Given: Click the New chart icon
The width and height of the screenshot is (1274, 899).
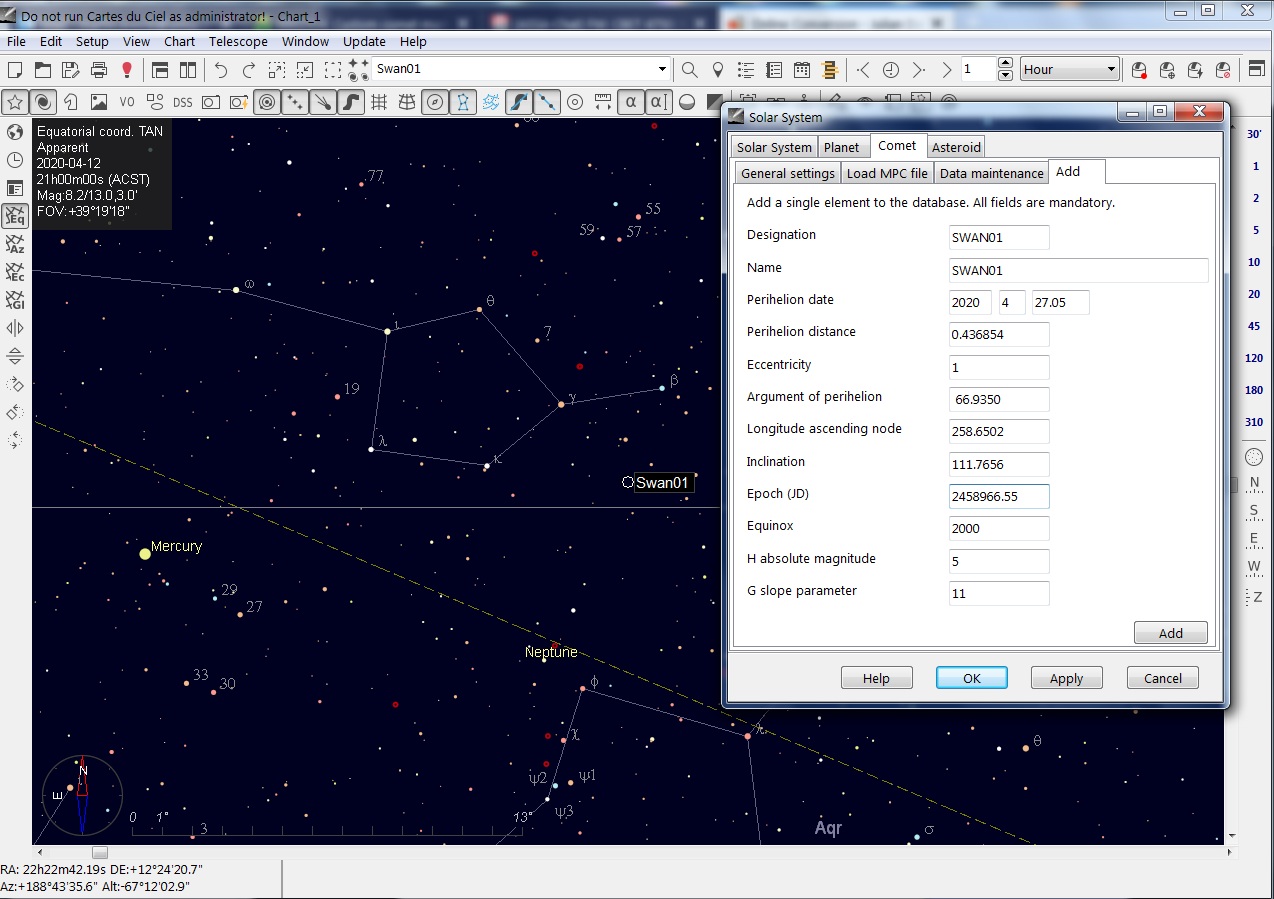Looking at the screenshot, I should [x=15, y=70].
